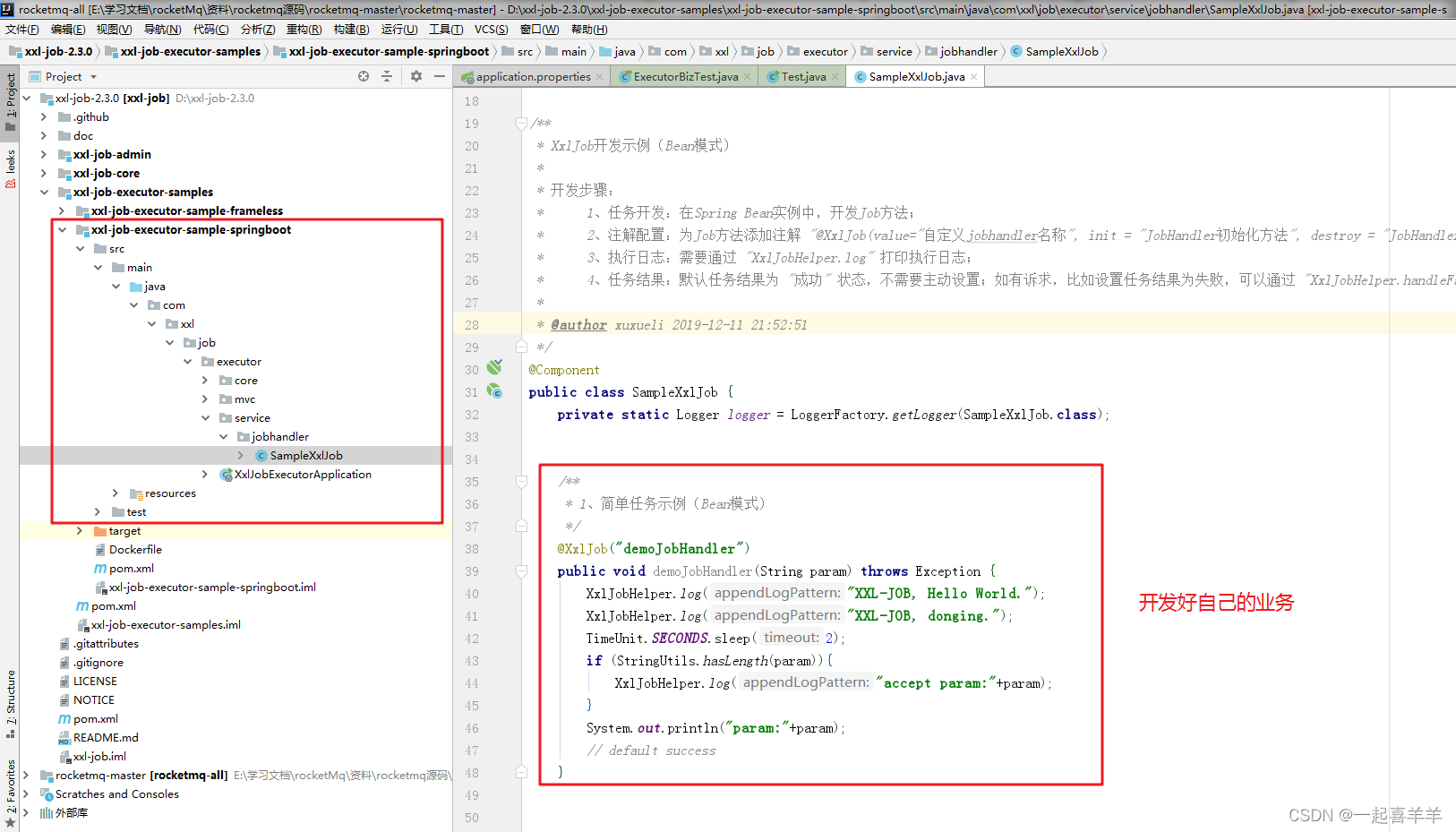Open the 2: Favorites side tool window
Screen dimensions: 1456x832
11,793
